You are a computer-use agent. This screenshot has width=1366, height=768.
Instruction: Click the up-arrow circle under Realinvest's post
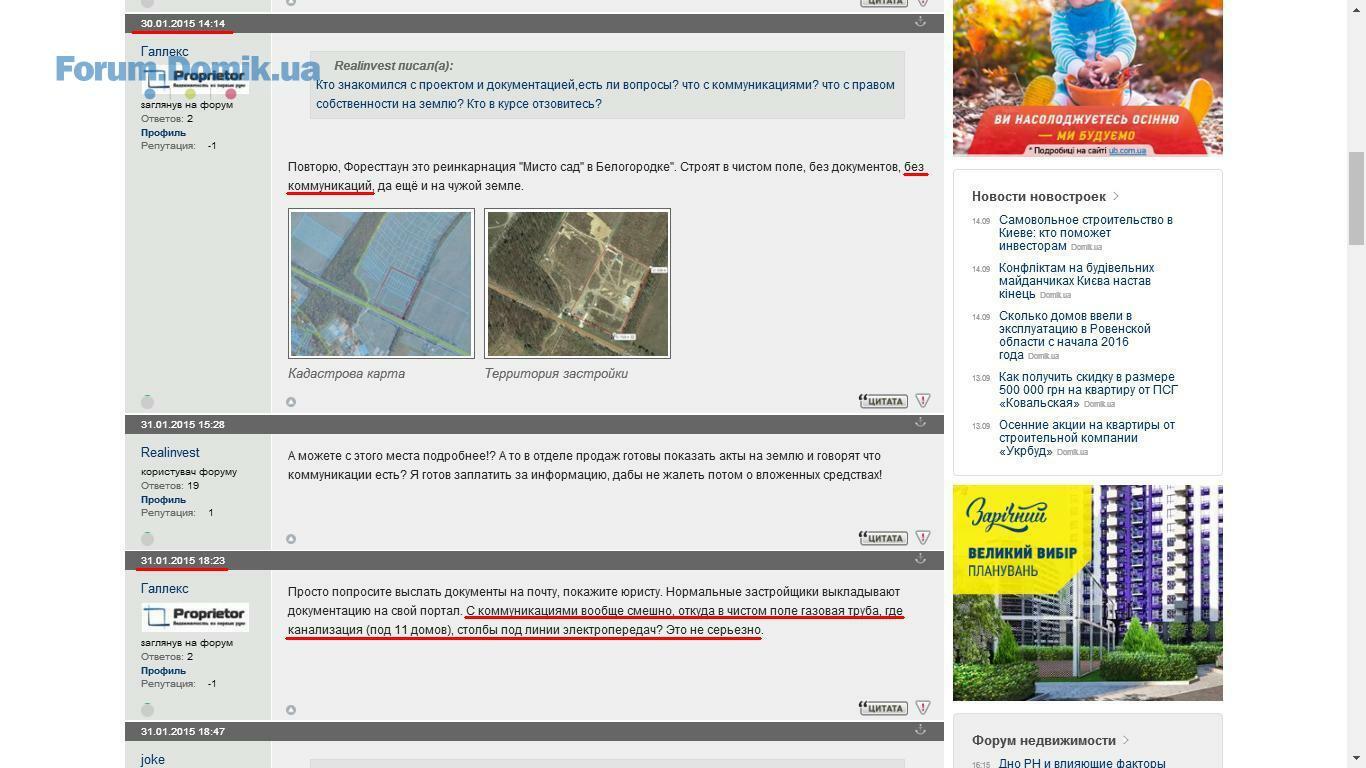pos(291,539)
